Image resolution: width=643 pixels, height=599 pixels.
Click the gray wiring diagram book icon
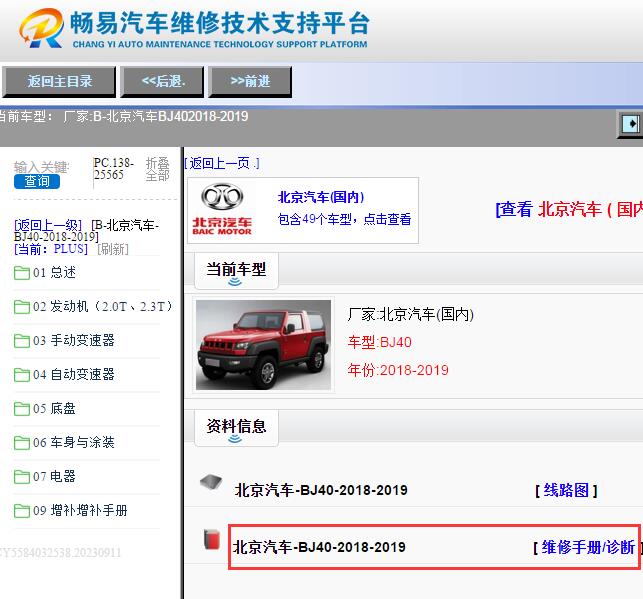211,482
